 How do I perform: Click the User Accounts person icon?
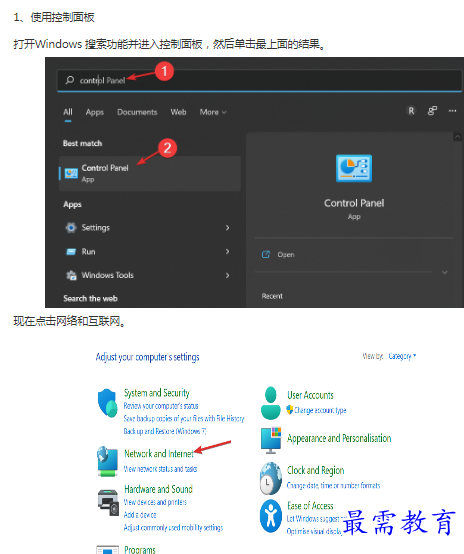tap(271, 403)
